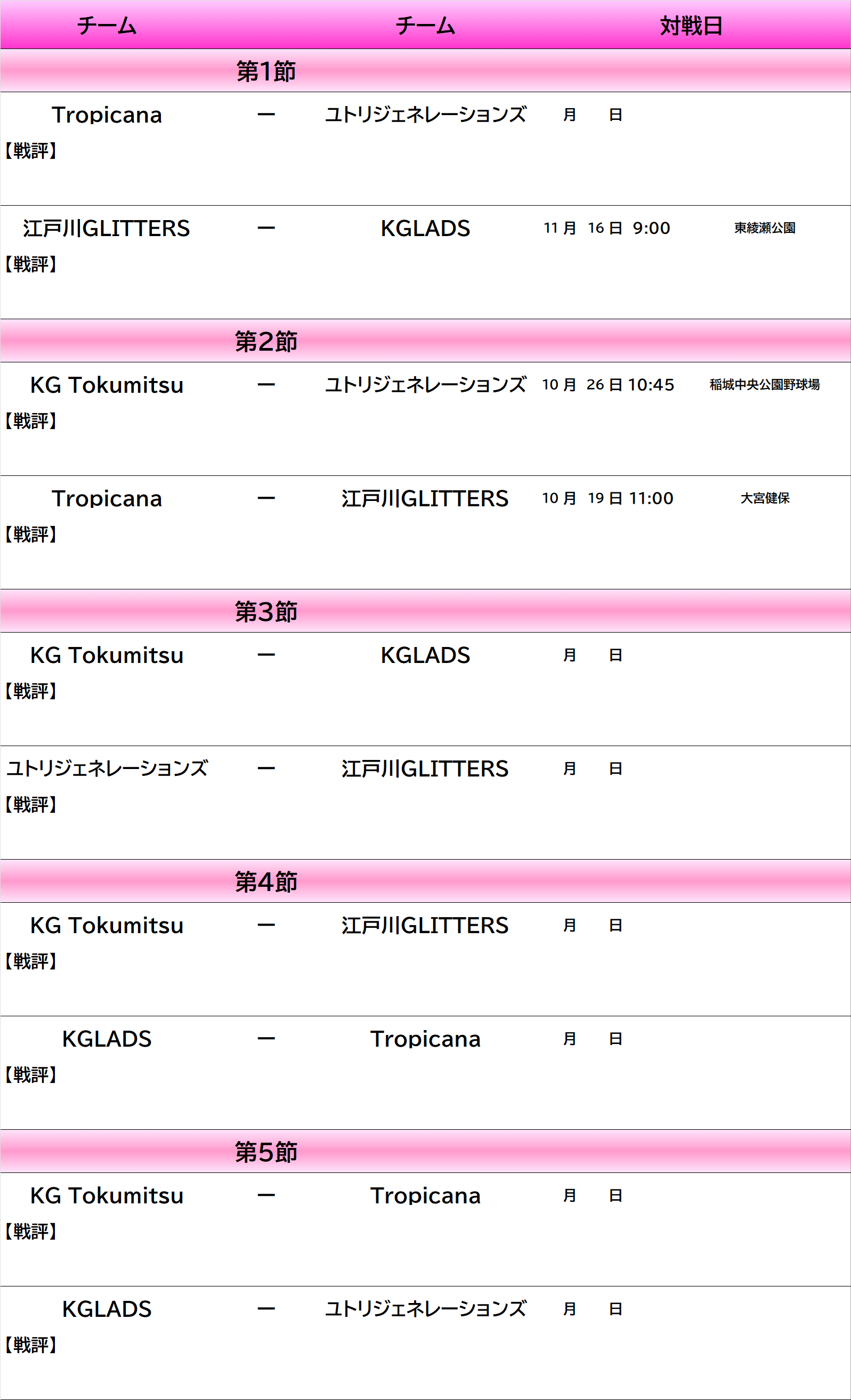
Task: Click 江戸川GLITTERS in the 第1節 match
Action: coord(106,229)
